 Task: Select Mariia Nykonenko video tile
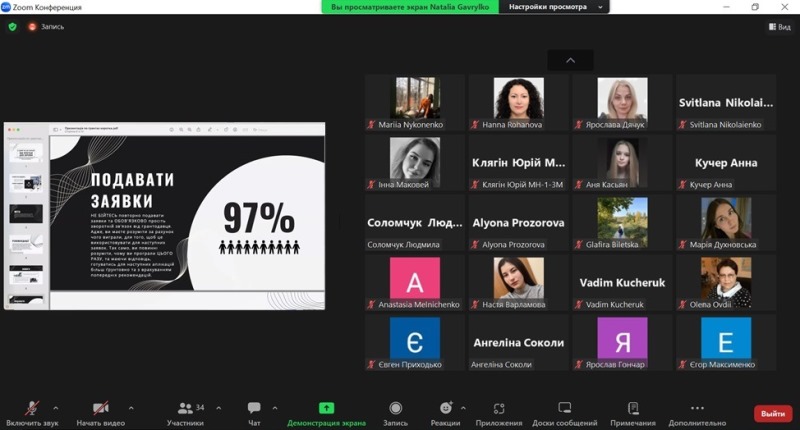point(415,103)
